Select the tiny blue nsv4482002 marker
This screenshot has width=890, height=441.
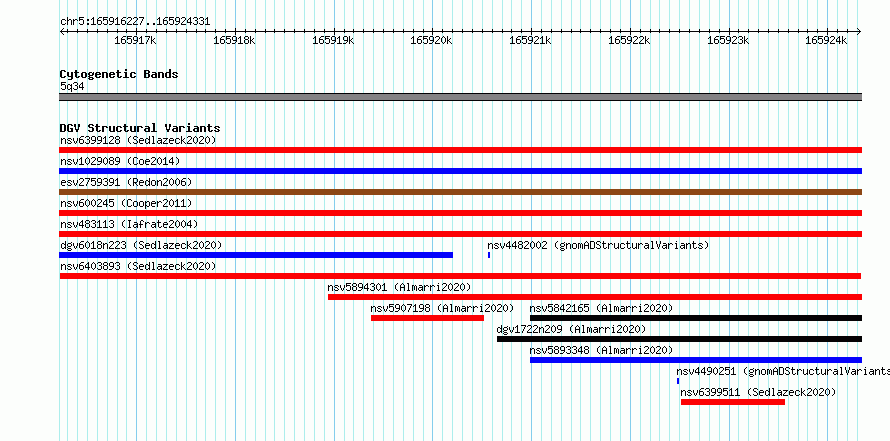tap(489, 255)
